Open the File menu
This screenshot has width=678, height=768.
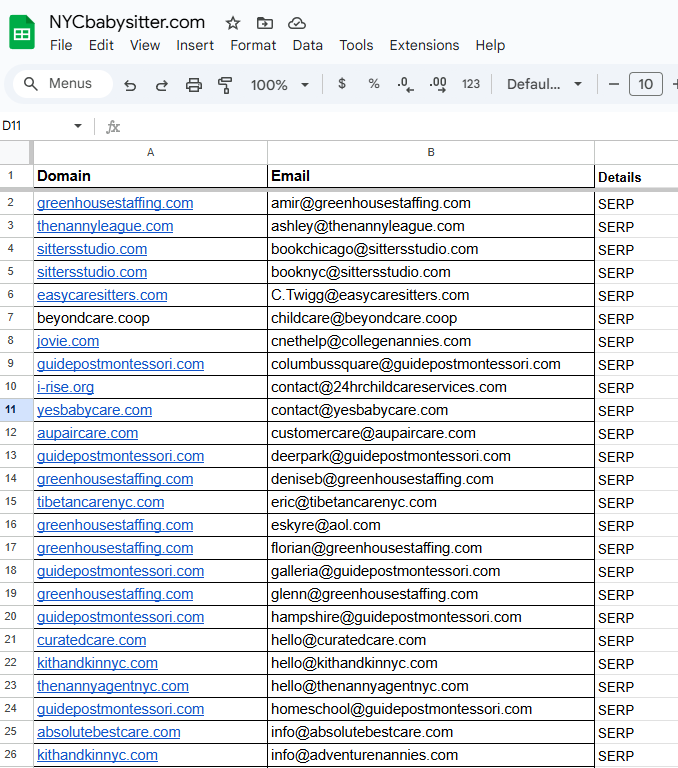pos(61,45)
